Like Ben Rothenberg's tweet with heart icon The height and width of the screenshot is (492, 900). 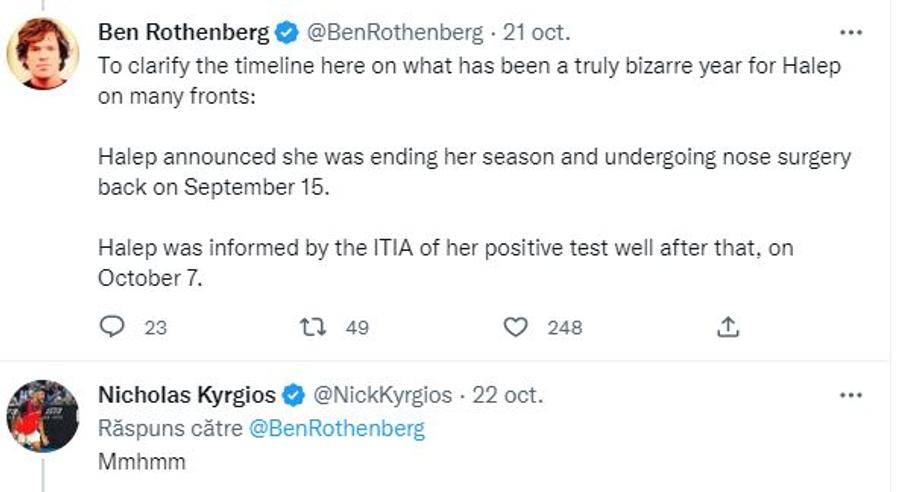tap(515, 327)
